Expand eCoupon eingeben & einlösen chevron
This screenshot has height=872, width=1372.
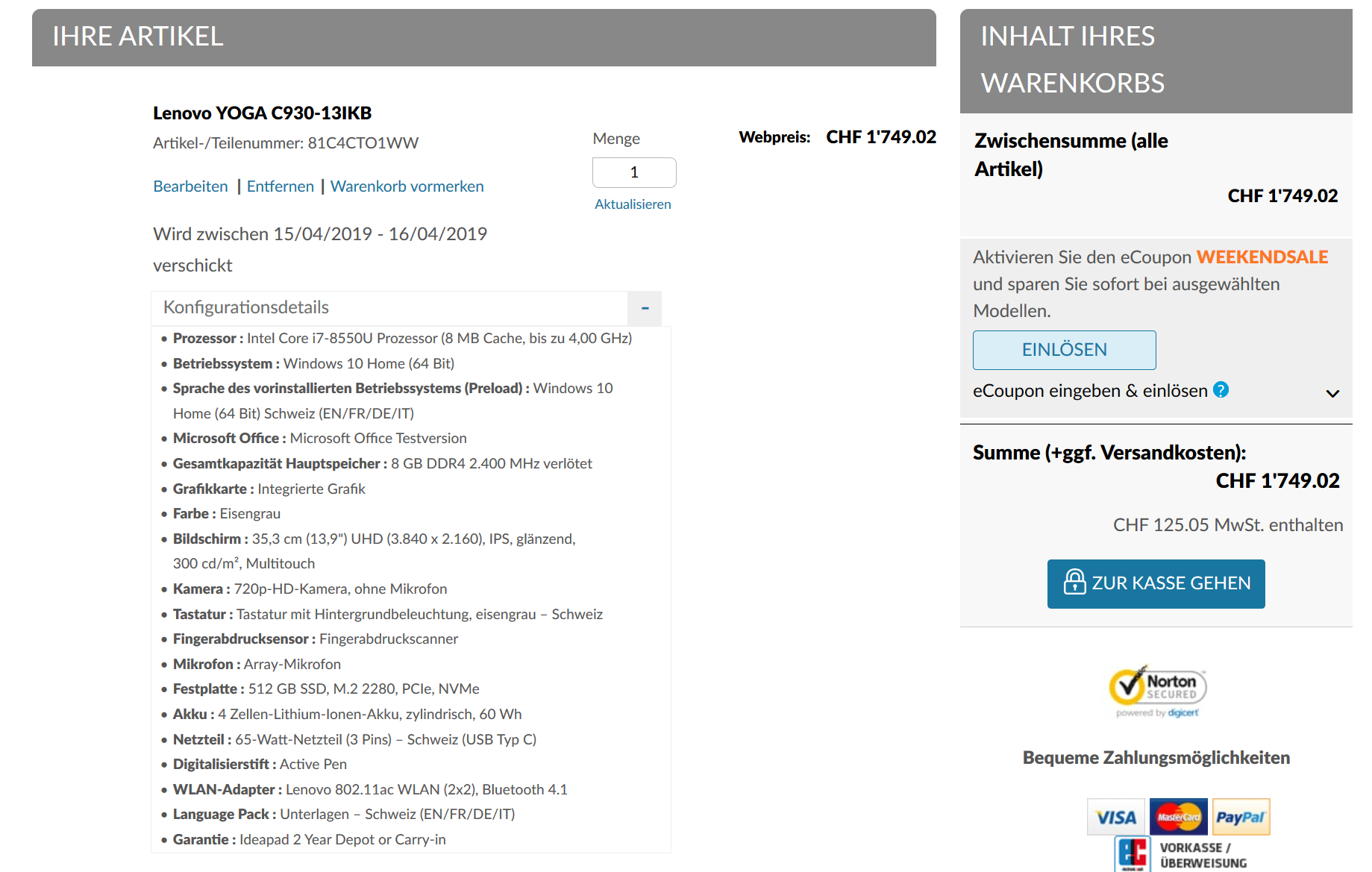pos(1332,393)
